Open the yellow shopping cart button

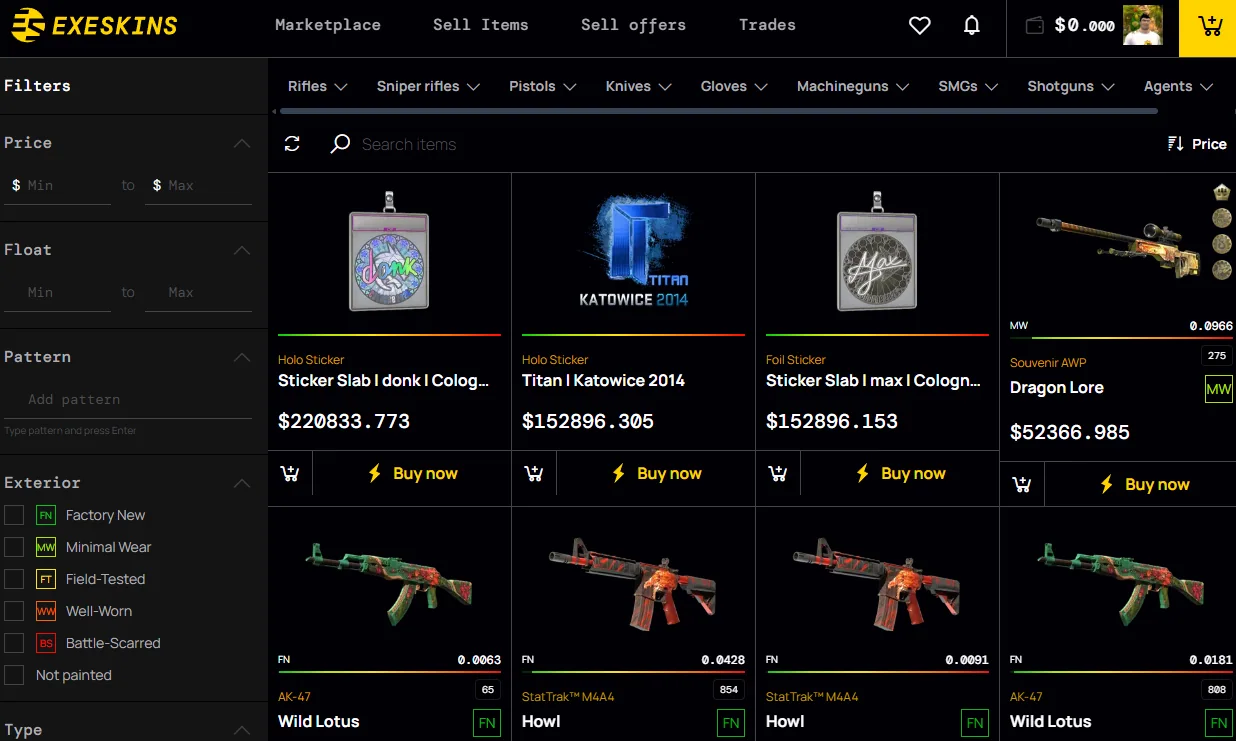coord(1208,28)
